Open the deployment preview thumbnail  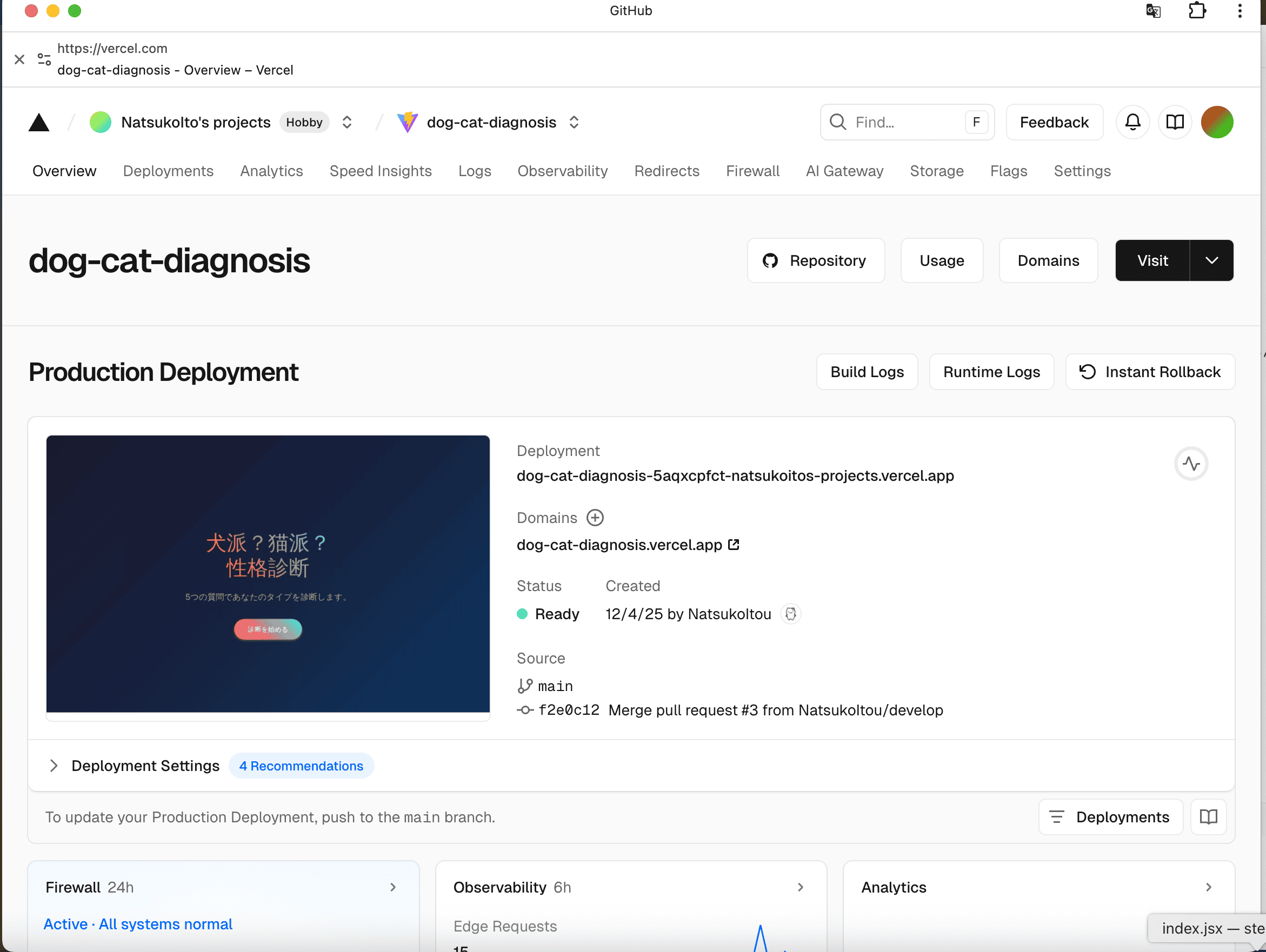(x=268, y=574)
